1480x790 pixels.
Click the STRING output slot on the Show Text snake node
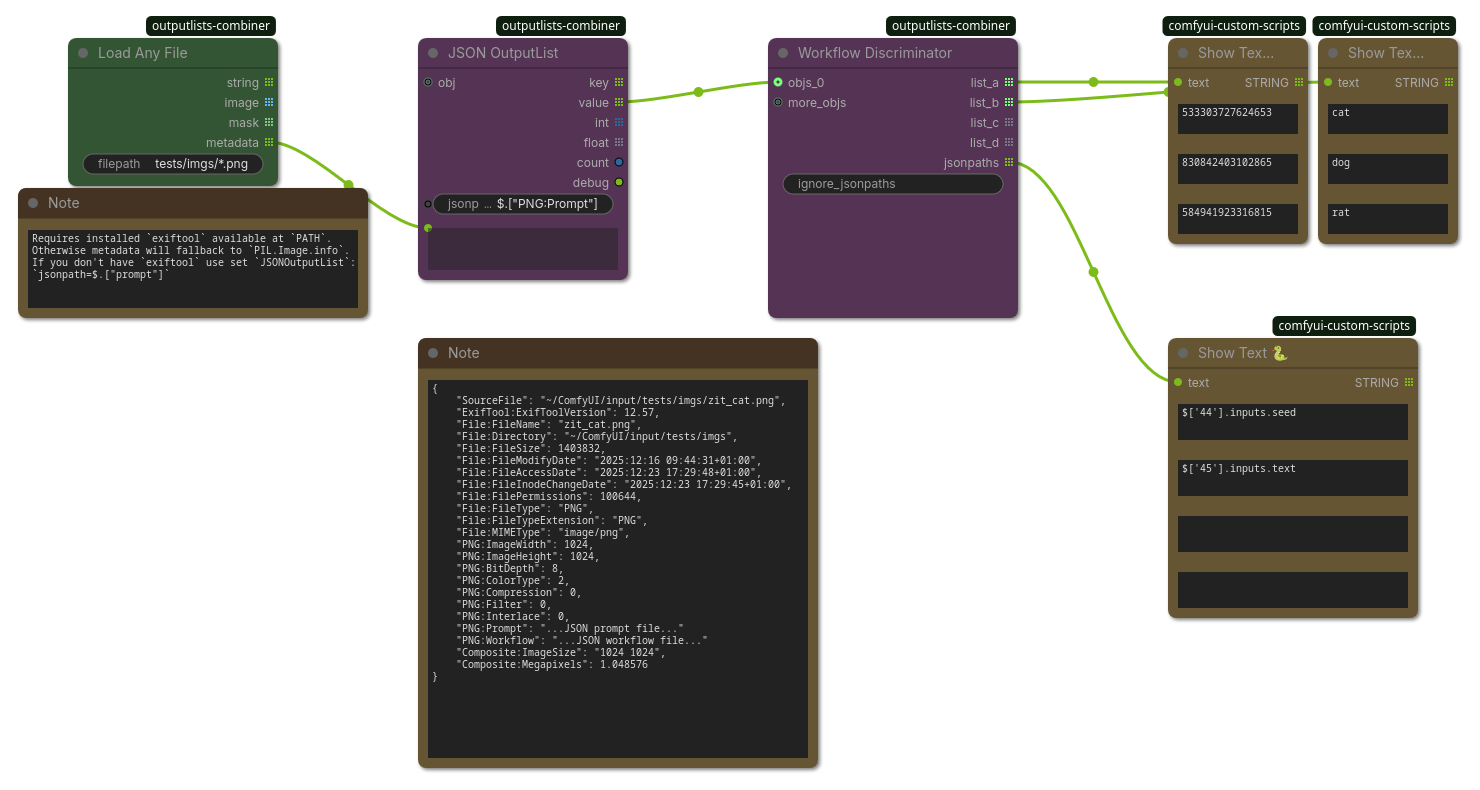(x=1409, y=383)
